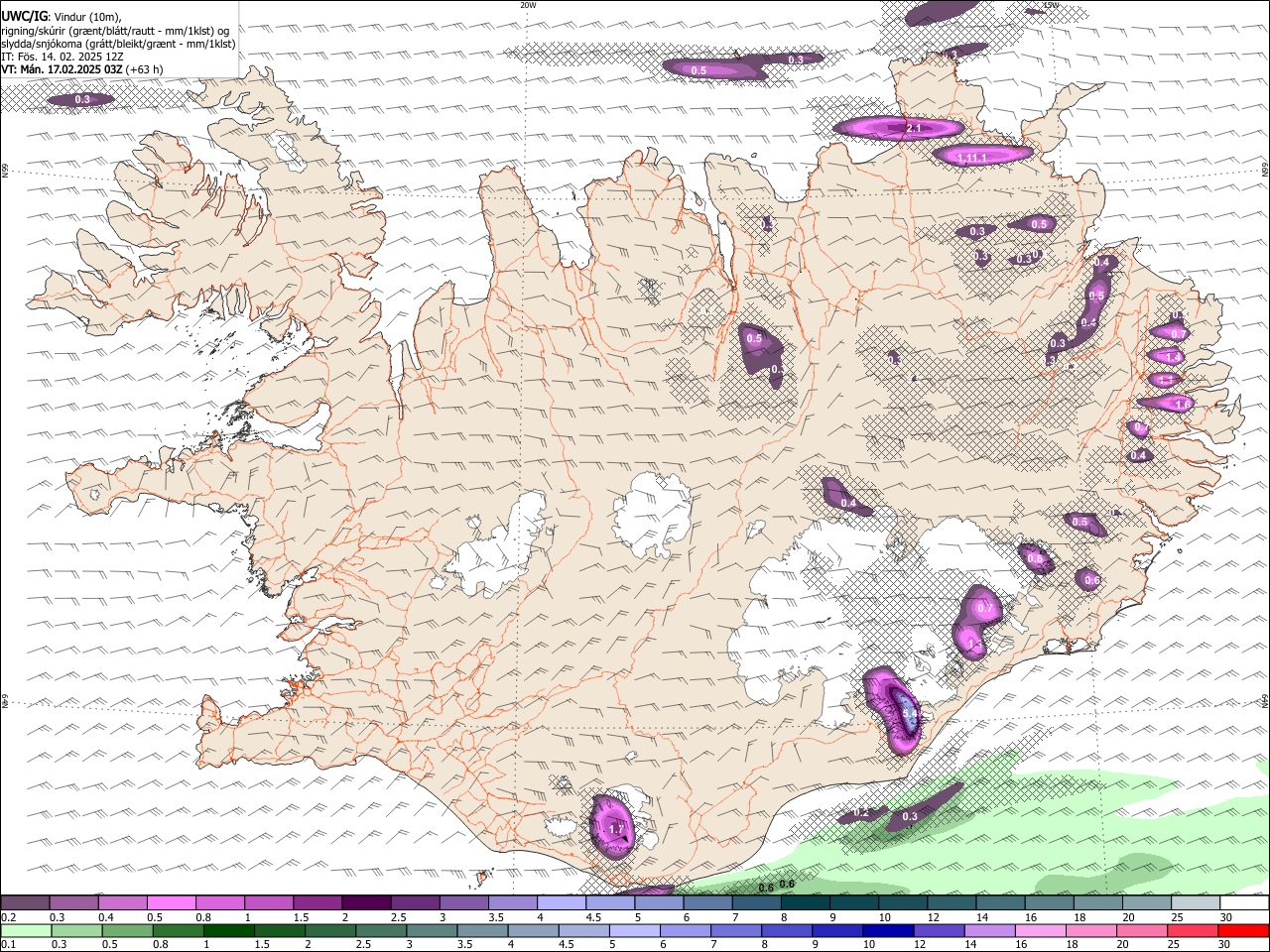
Task: Pick the lilac swatch at lower-row 14
Action: (988, 930)
